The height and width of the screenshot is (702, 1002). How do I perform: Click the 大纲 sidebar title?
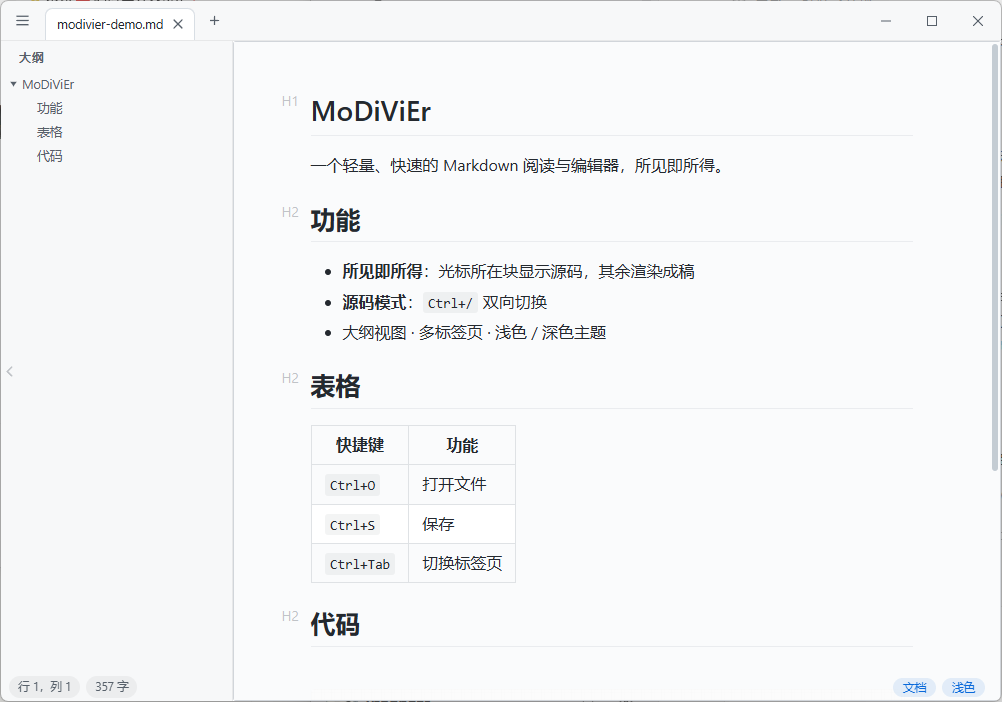[31, 57]
